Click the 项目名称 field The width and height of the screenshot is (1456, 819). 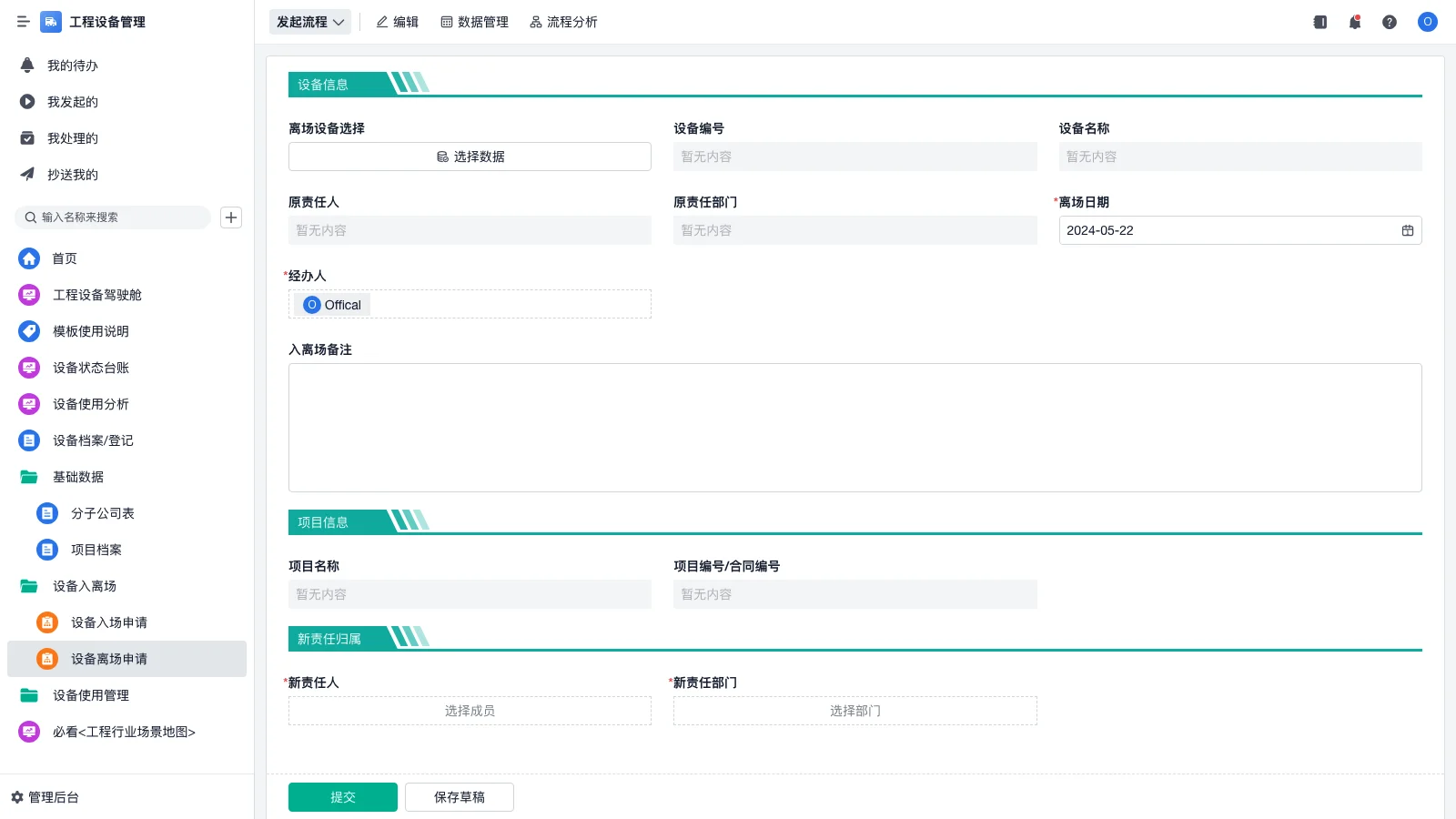(x=470, y=594)
